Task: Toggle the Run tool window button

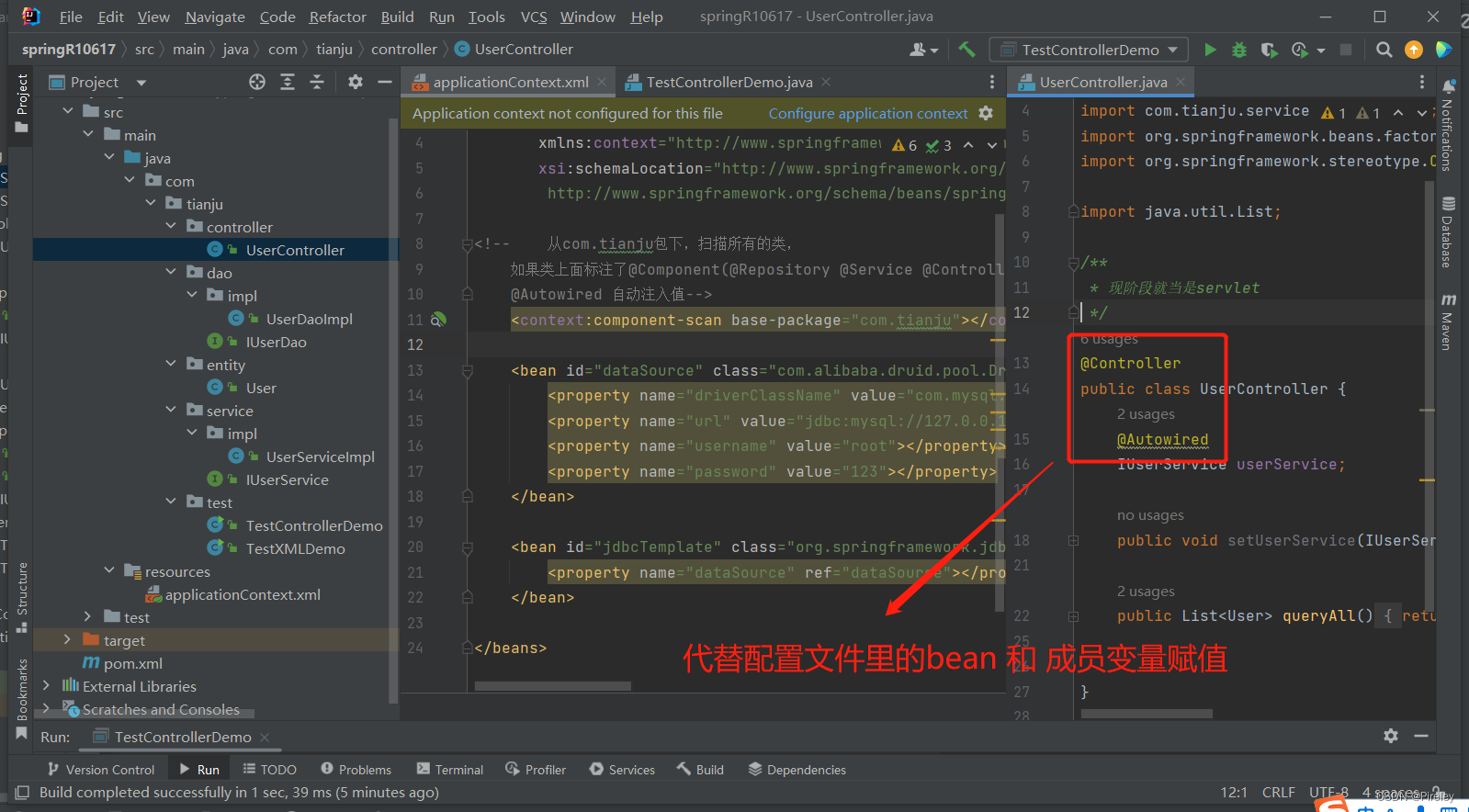Action: tap(199, 769)
